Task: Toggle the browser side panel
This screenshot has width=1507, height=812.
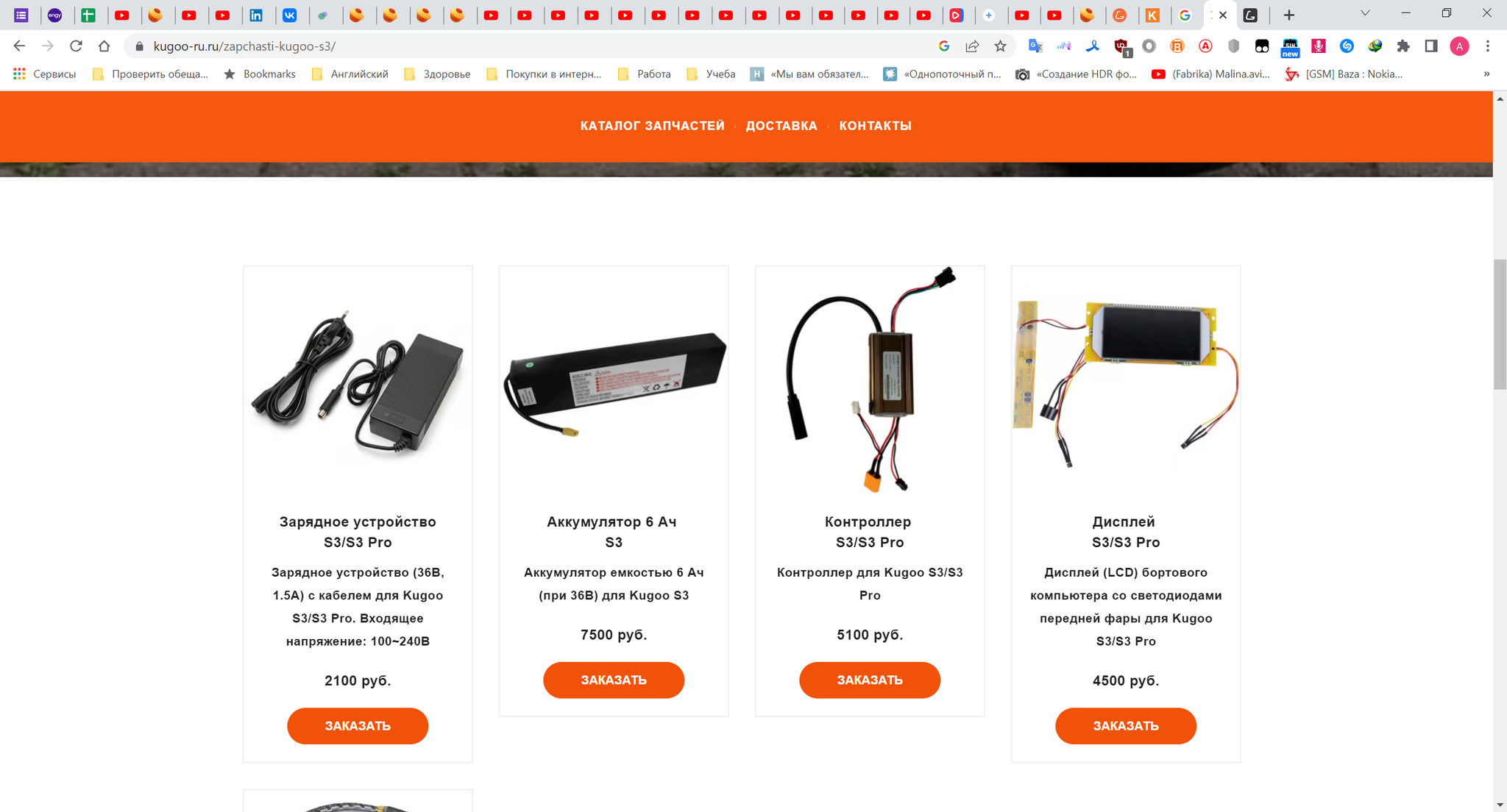Action: tap(1431, 46)
